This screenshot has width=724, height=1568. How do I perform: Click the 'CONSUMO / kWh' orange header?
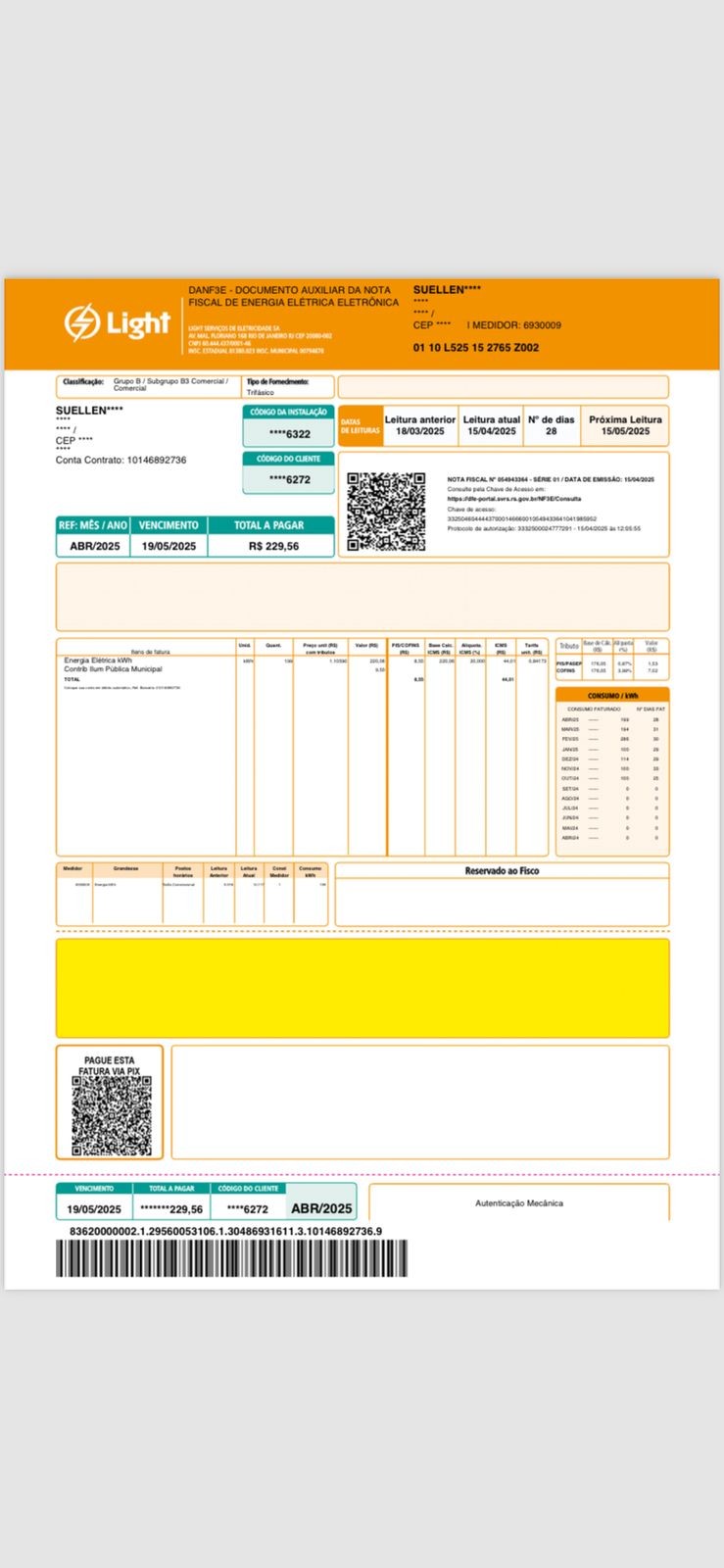coord(612,696)
